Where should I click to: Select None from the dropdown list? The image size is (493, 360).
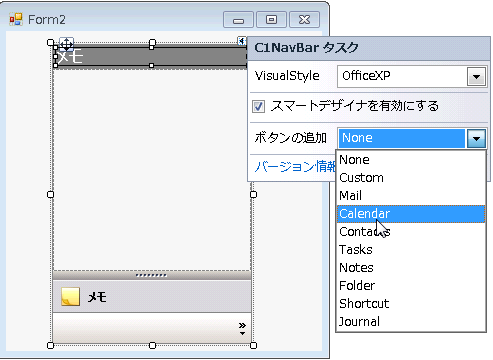(x=411, y=160)
